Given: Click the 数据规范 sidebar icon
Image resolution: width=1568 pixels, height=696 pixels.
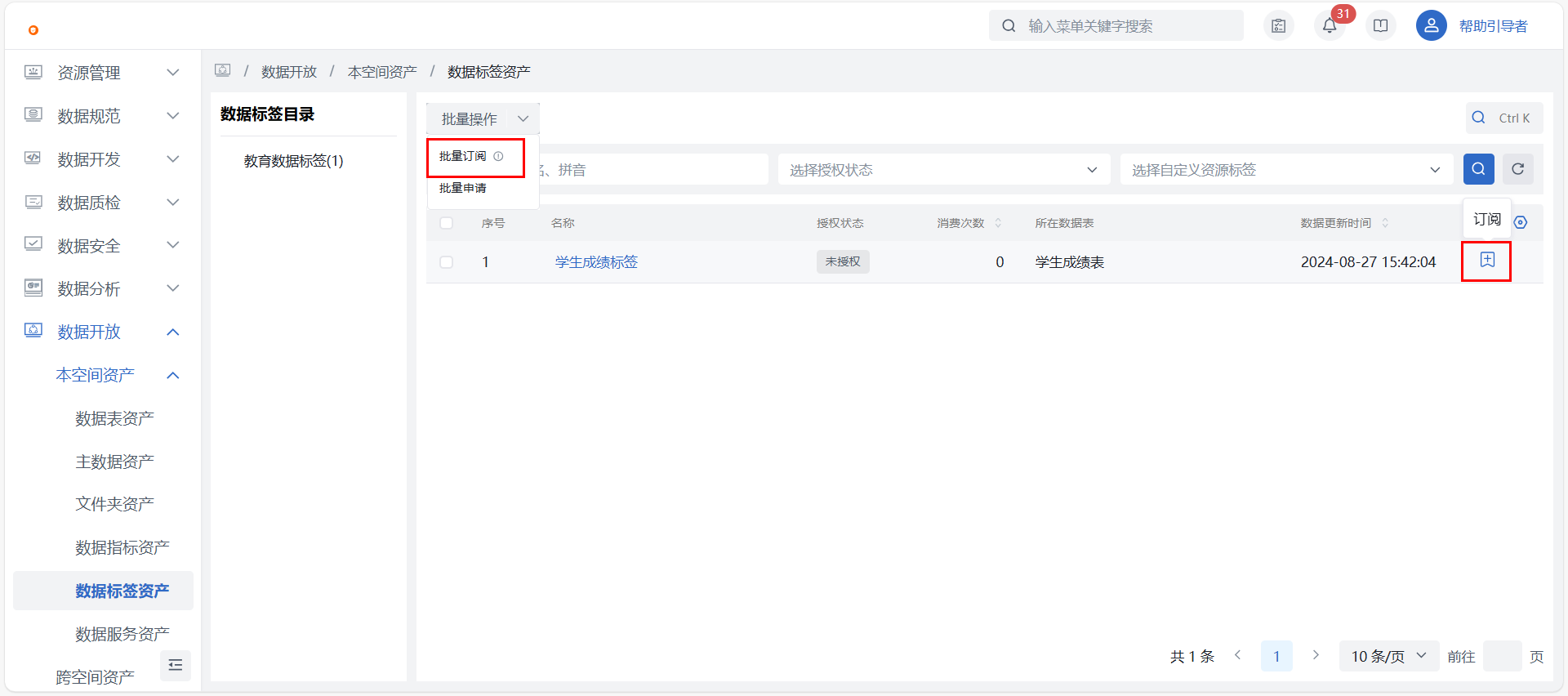Looking at the screenshot, I should (x=33, y=115).
